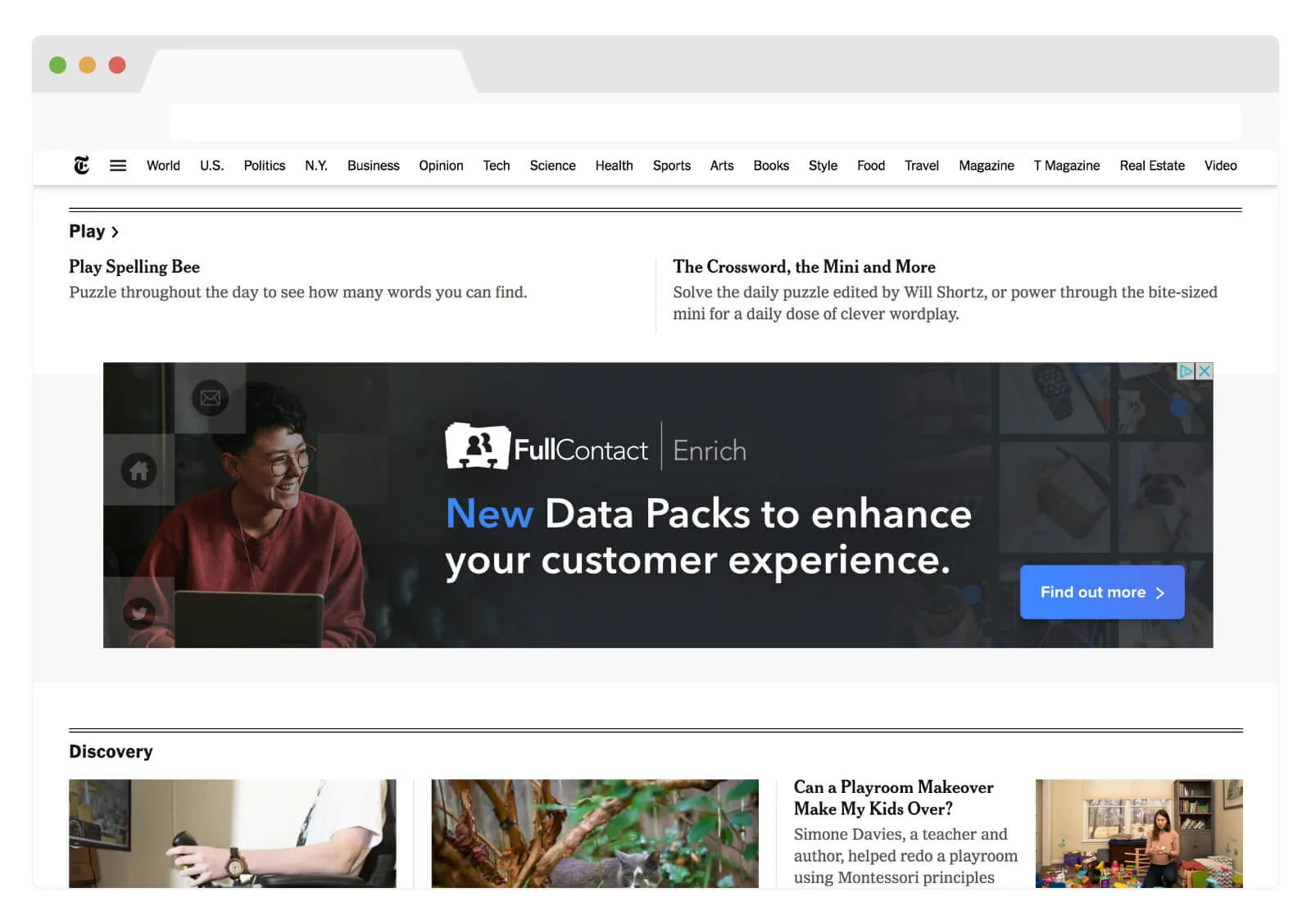
Task: Click the home icon in the ad
Action: point(139,471)
